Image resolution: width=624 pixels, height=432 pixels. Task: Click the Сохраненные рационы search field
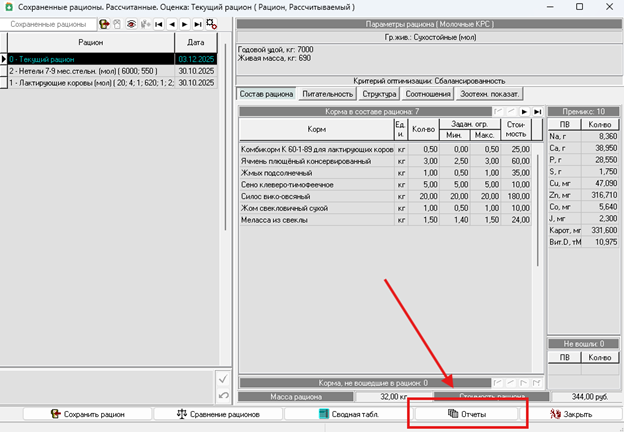(48, 24)
